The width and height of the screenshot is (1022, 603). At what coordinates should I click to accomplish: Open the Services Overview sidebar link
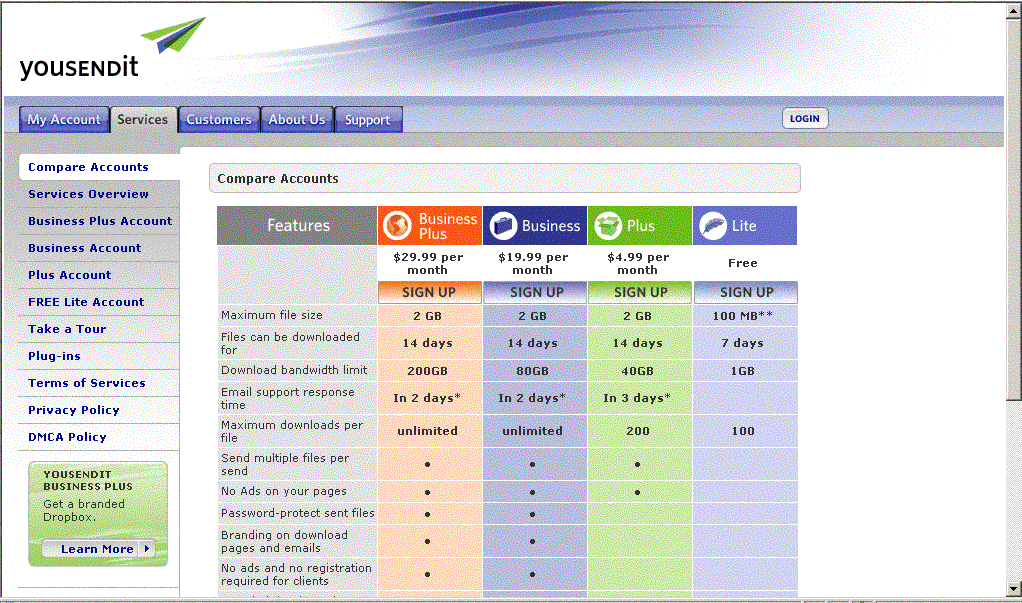coord(88,194)
